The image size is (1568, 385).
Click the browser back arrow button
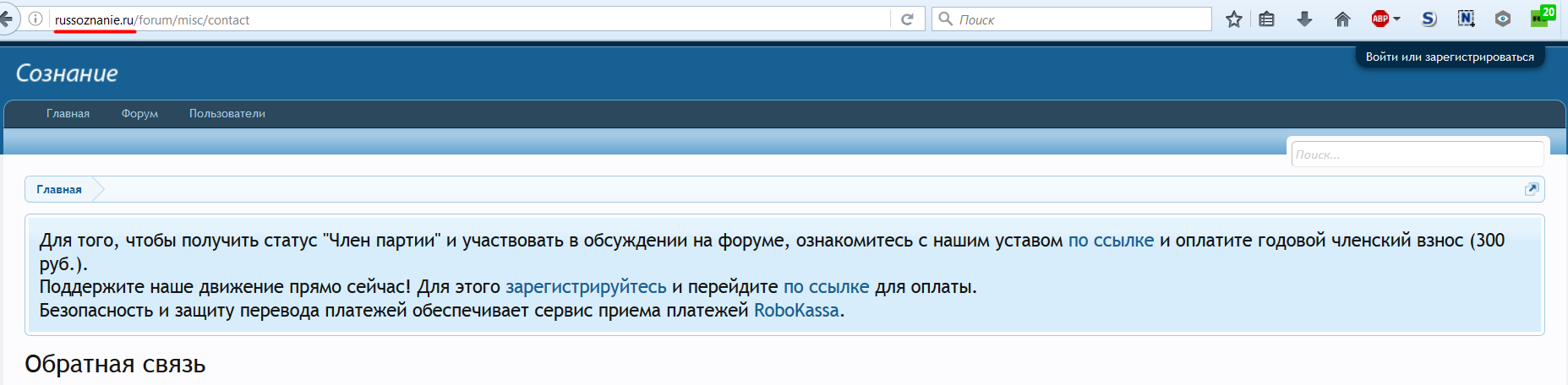(x=7, y=19)
